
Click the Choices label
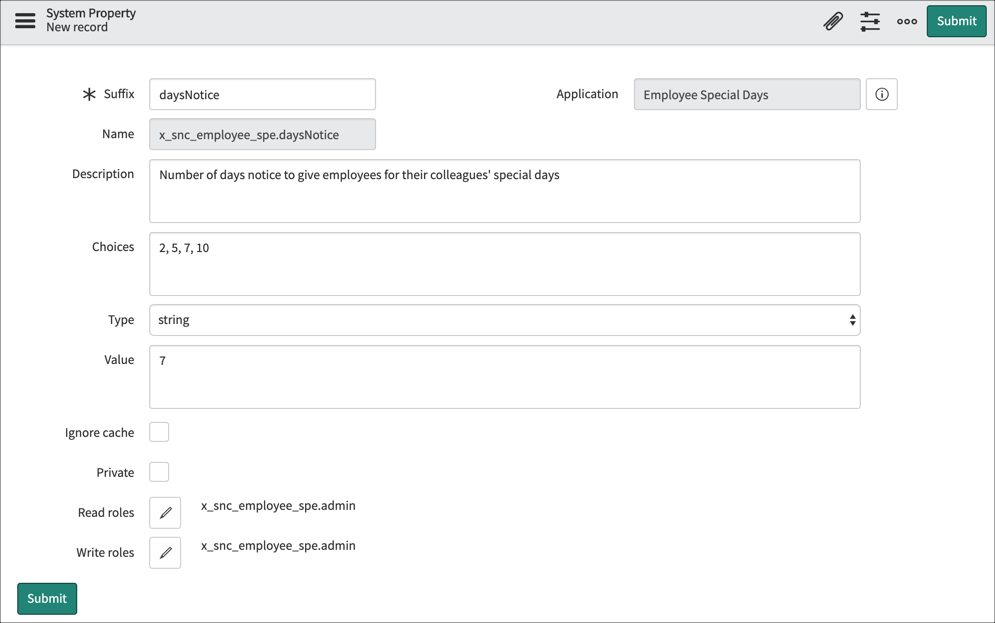pos(113,247)
